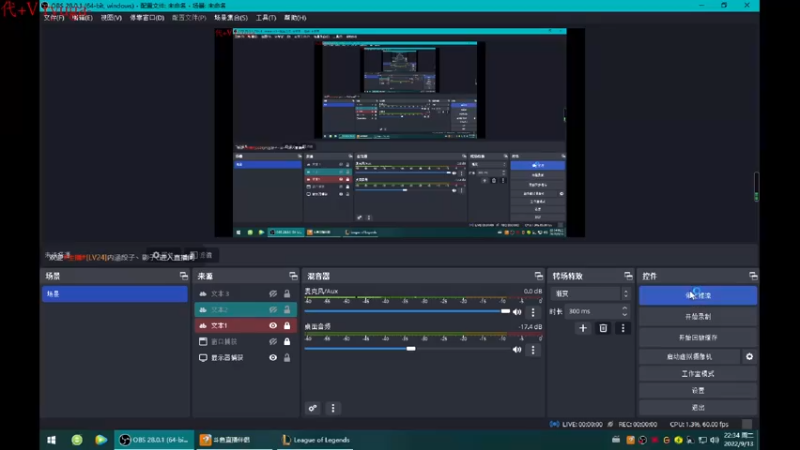Click 开始录制 start recording button

click(698, 316)
